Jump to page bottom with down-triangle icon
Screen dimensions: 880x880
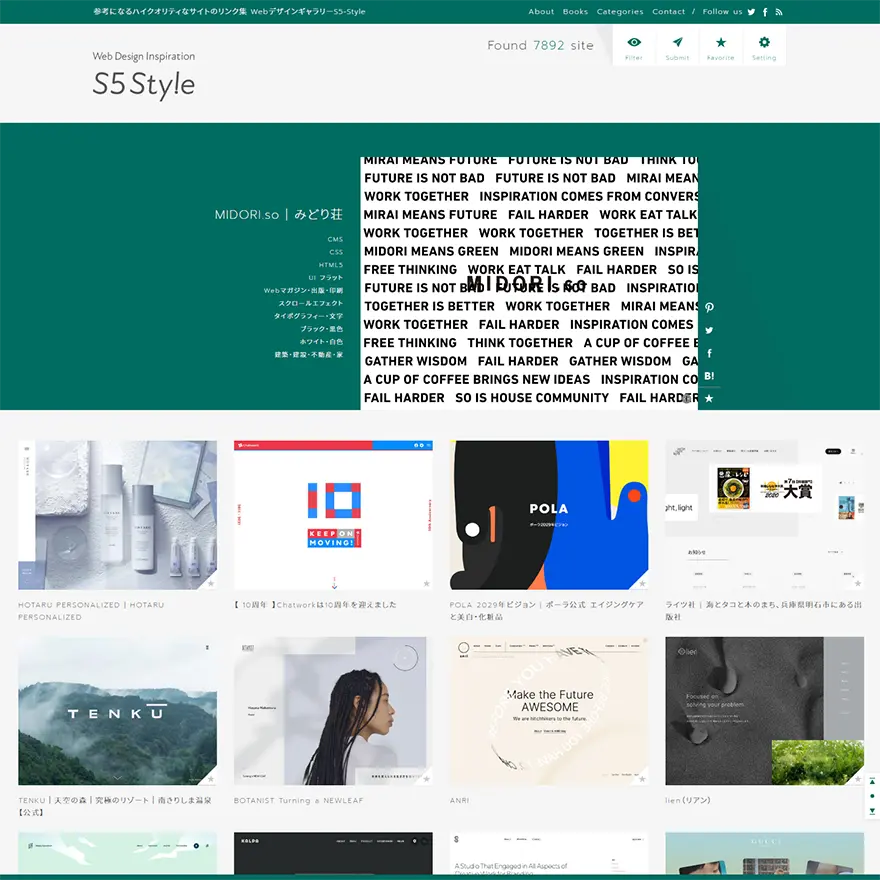point(872,811)
